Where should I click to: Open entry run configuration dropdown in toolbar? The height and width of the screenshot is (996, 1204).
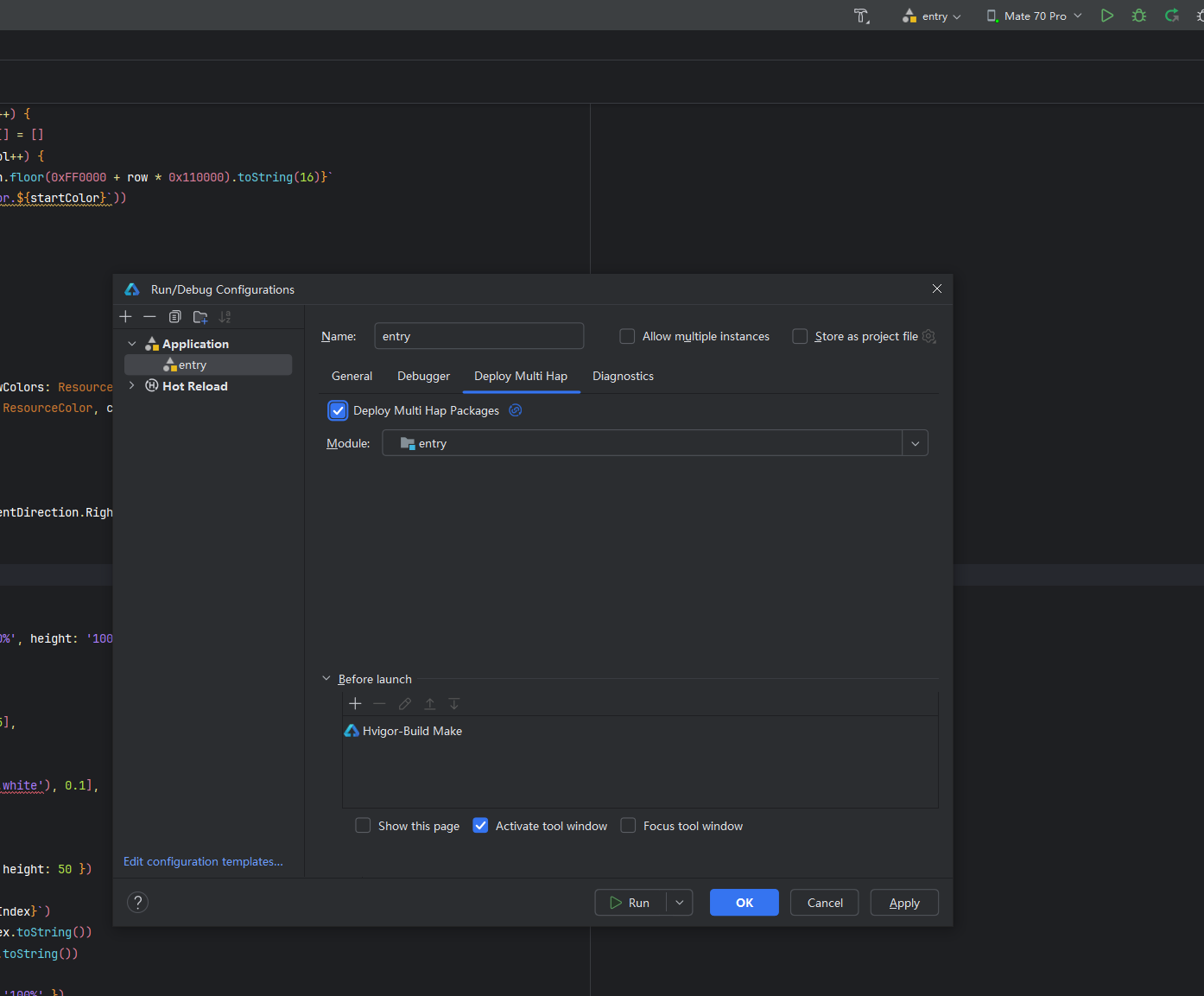(932, 16)
